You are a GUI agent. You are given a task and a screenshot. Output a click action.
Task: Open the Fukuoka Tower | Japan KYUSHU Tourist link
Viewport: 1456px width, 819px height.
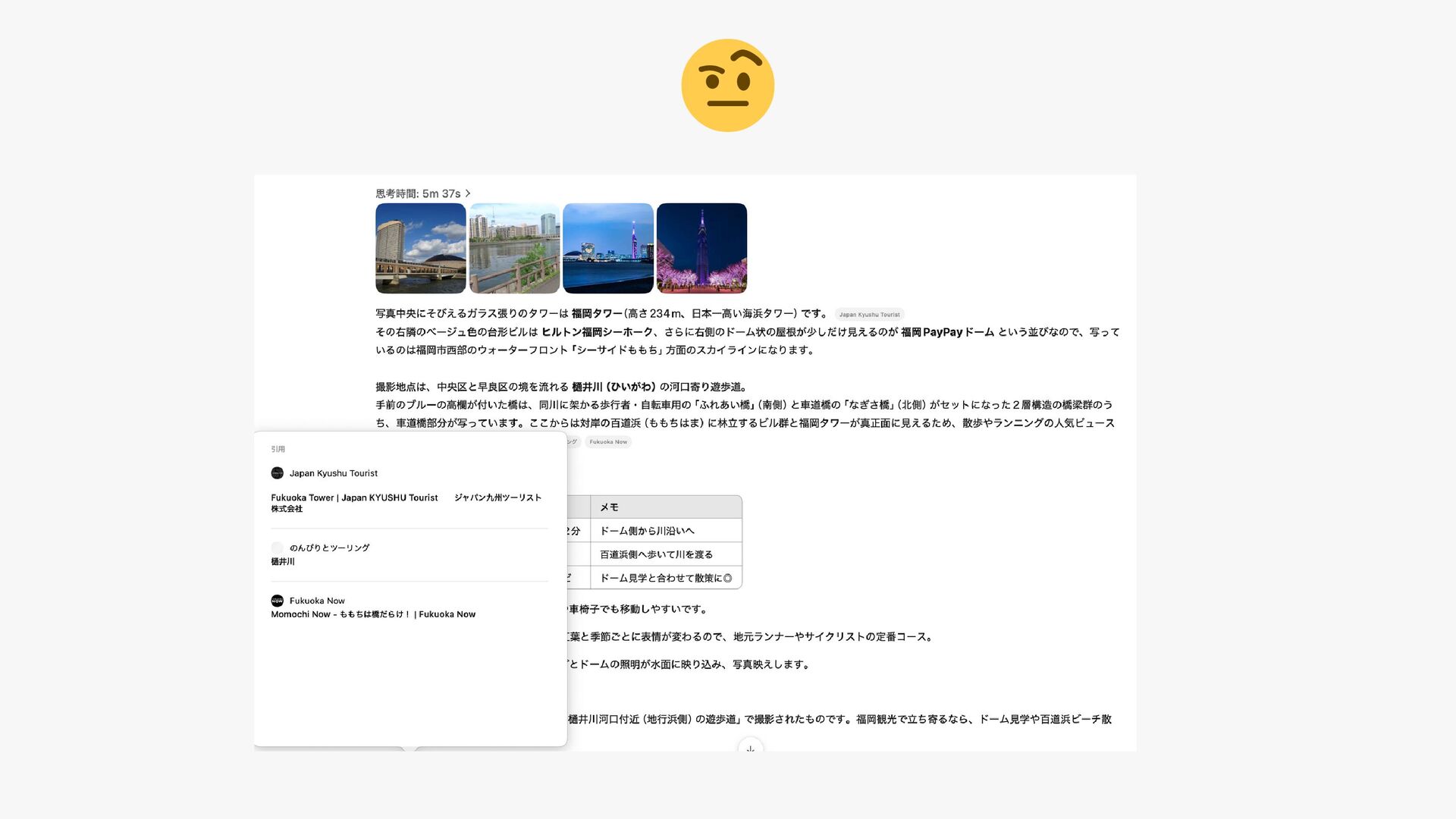click(x=354, y=498)
